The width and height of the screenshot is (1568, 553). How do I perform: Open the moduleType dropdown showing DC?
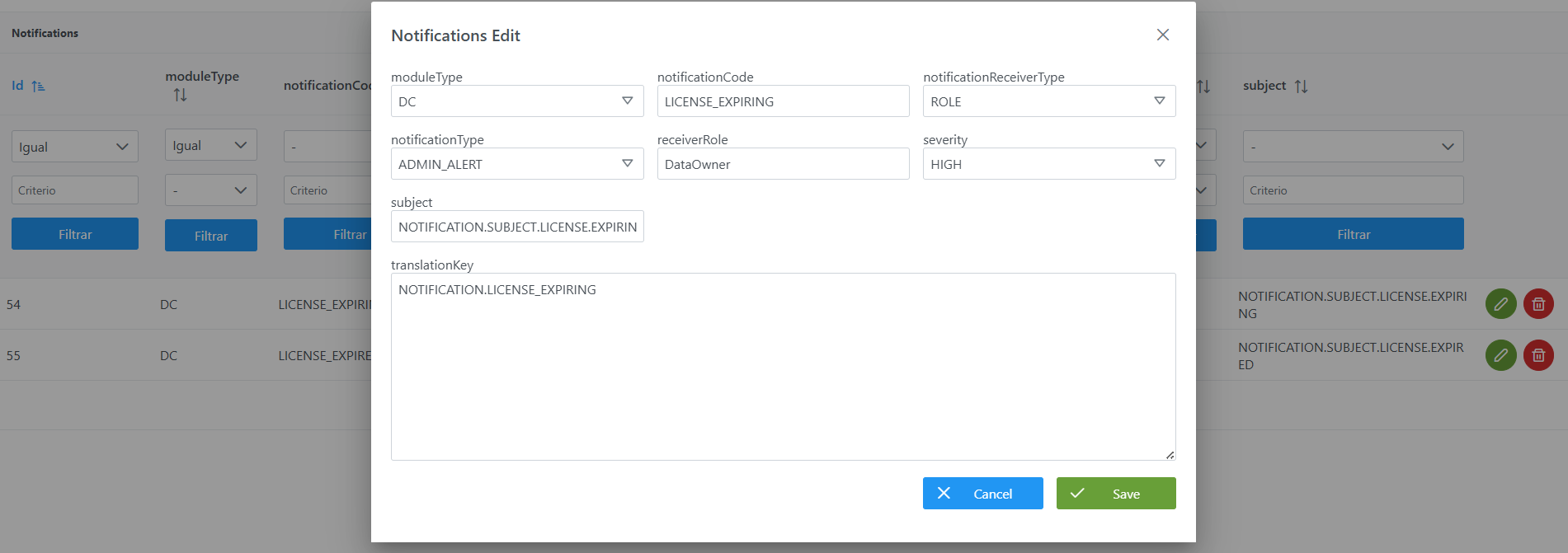[x=516, y=101]
